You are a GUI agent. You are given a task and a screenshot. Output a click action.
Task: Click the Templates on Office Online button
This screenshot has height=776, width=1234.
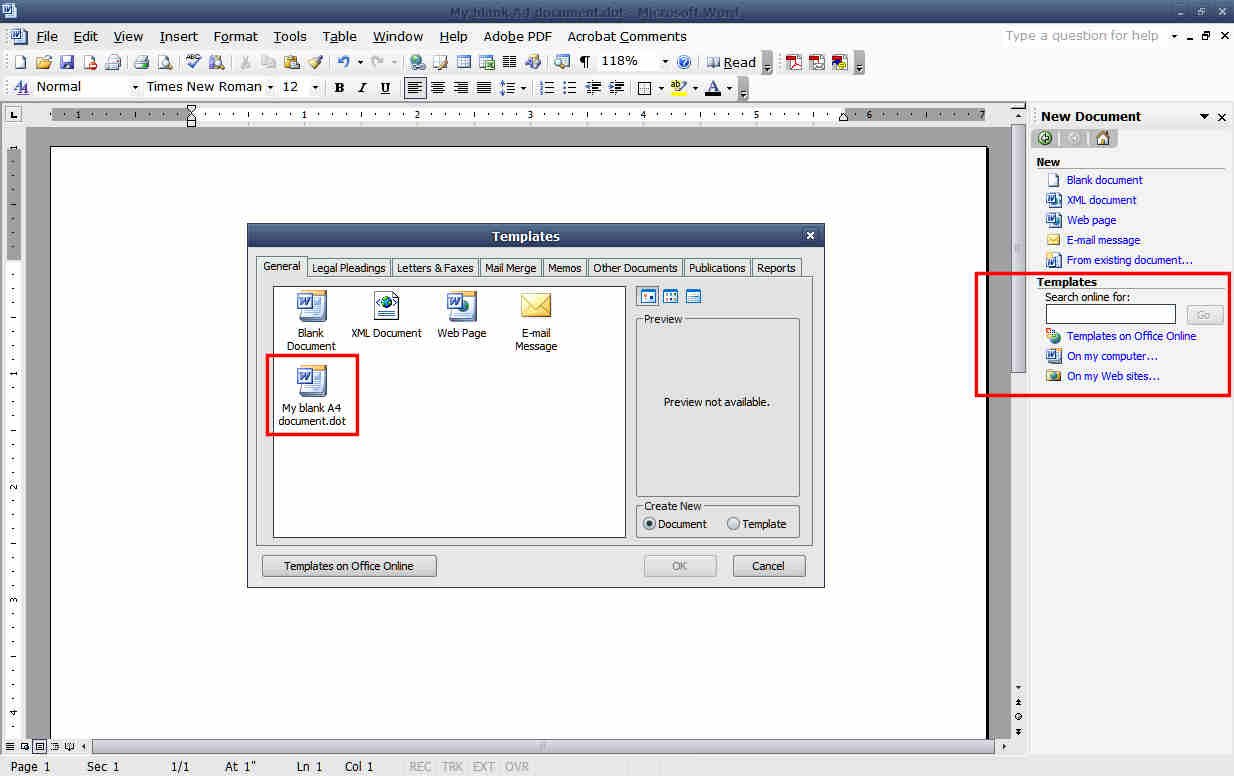(x=349, y=566)
